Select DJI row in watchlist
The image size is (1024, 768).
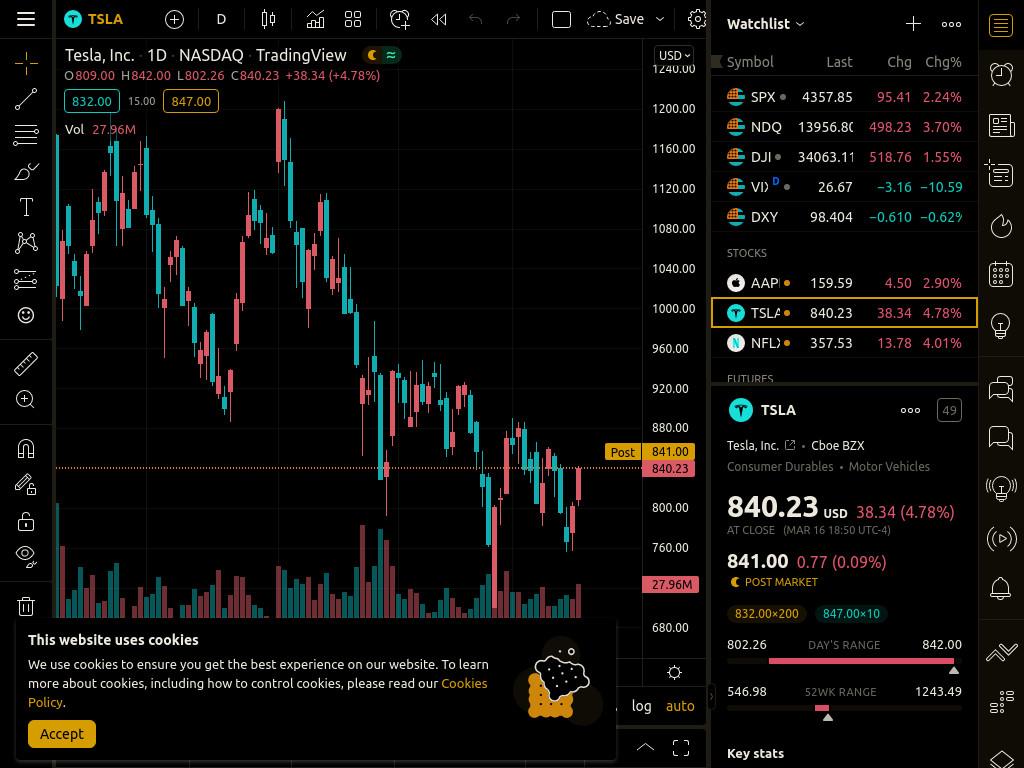pos(844,157)
